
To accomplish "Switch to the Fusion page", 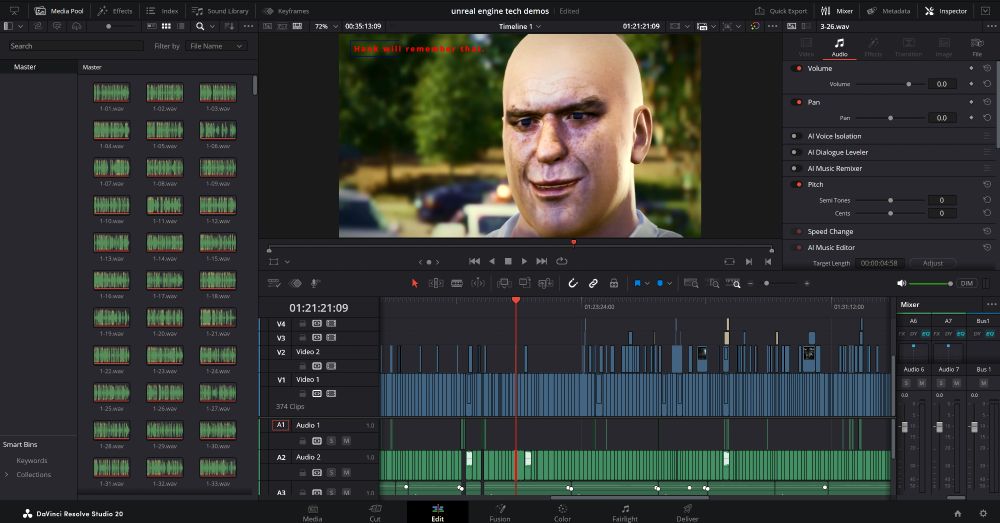I will 500,513.
